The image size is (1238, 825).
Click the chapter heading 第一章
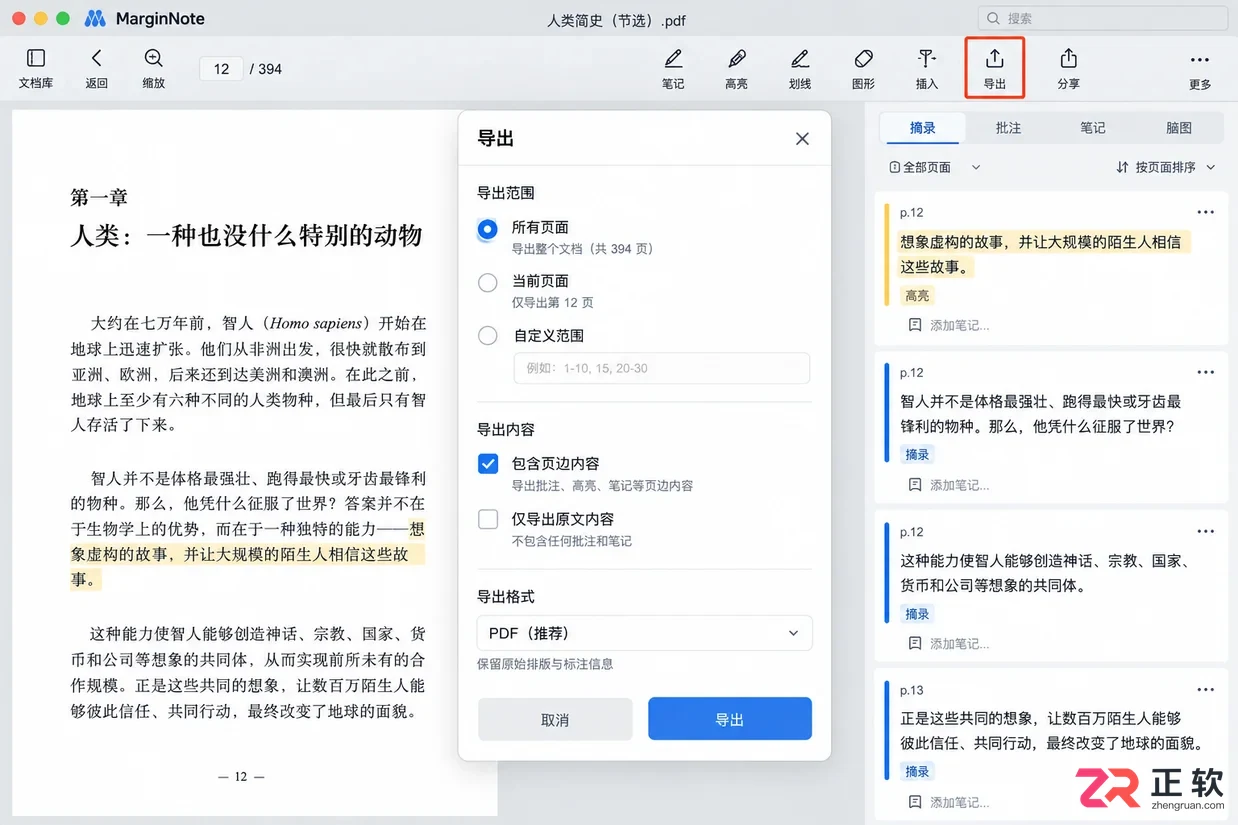(99, 197)
